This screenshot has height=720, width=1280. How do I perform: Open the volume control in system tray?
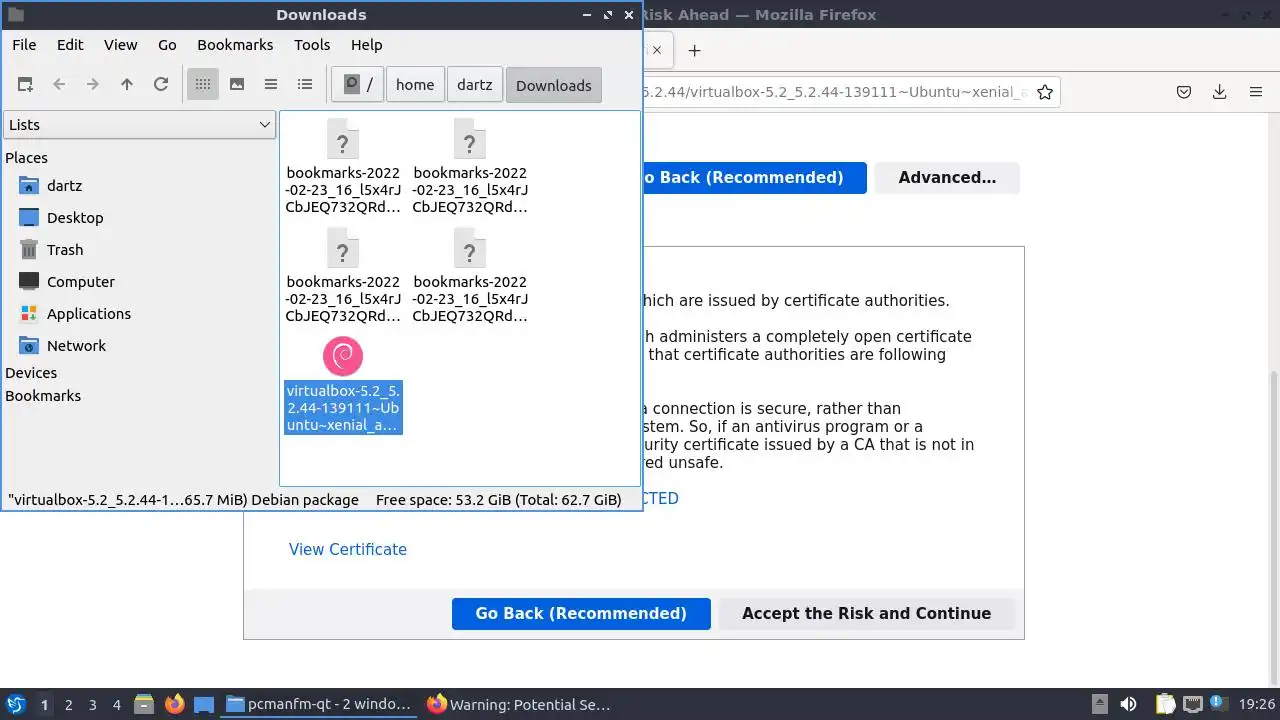point(1128,704)
